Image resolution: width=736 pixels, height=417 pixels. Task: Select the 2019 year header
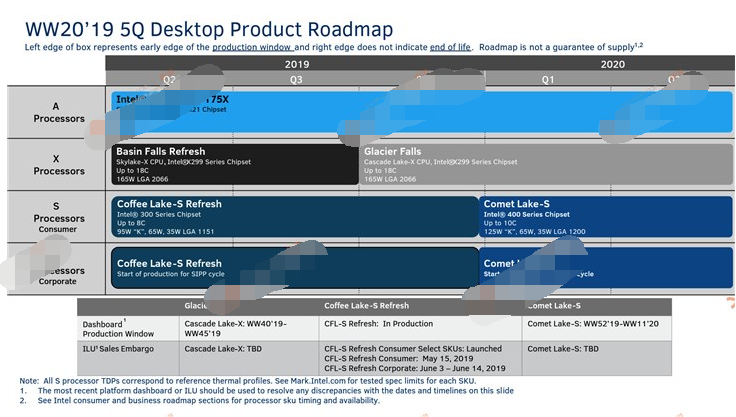[297, 64]
